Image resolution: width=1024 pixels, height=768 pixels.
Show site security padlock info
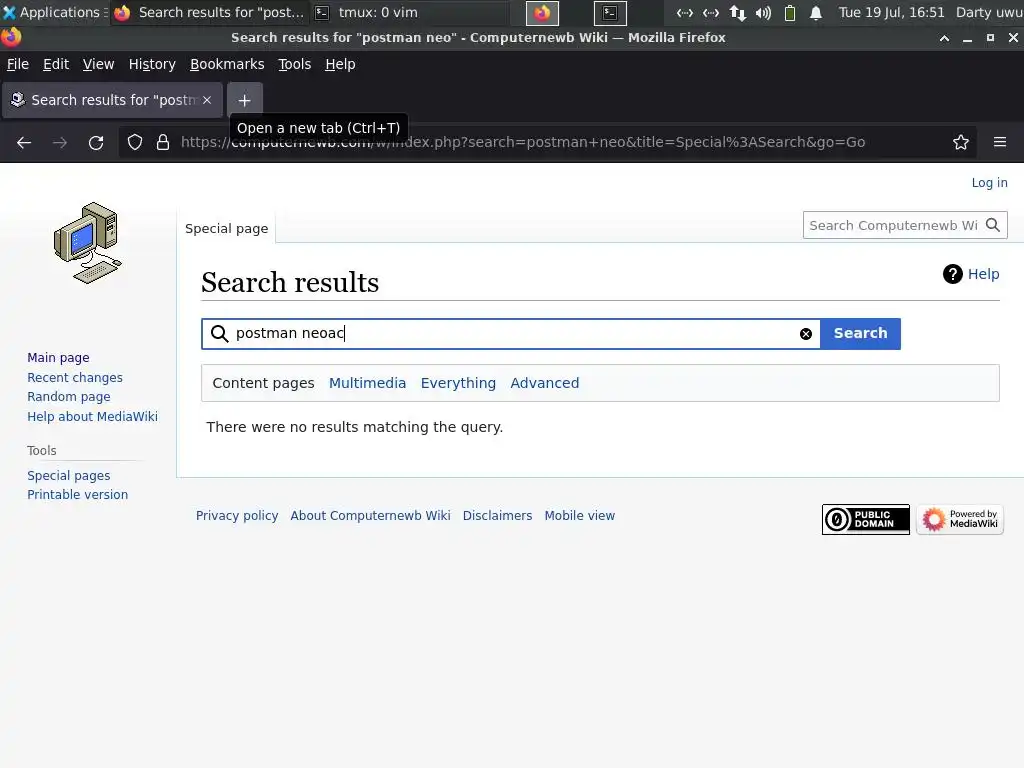(163, 142)
